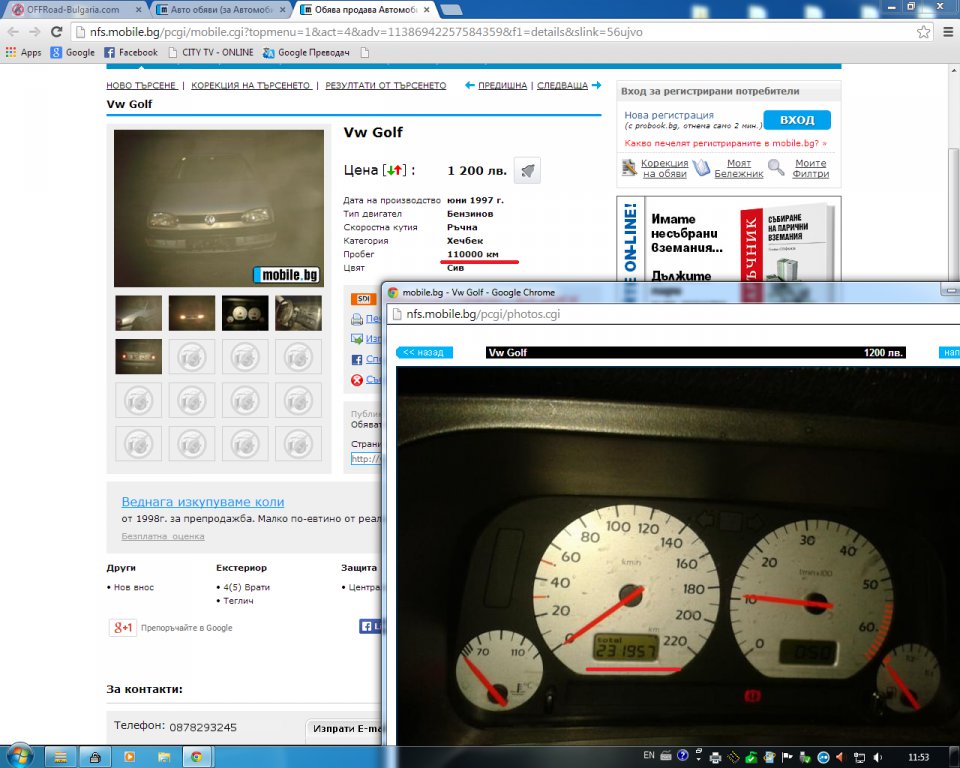Select the dashboard gauges thumbnail
The height and width of the screenshot is (768, 960).
click(245, 313)
